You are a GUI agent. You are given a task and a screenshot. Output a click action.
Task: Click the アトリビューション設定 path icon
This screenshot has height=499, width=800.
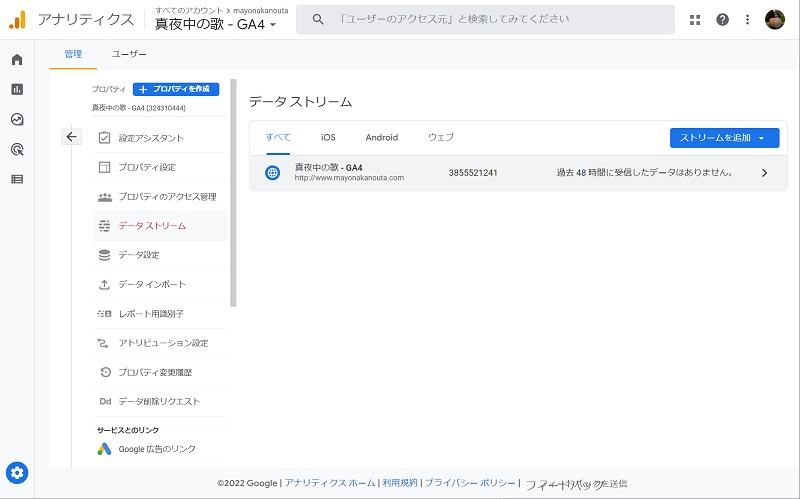pyautogui.click(x=103, y=343)
